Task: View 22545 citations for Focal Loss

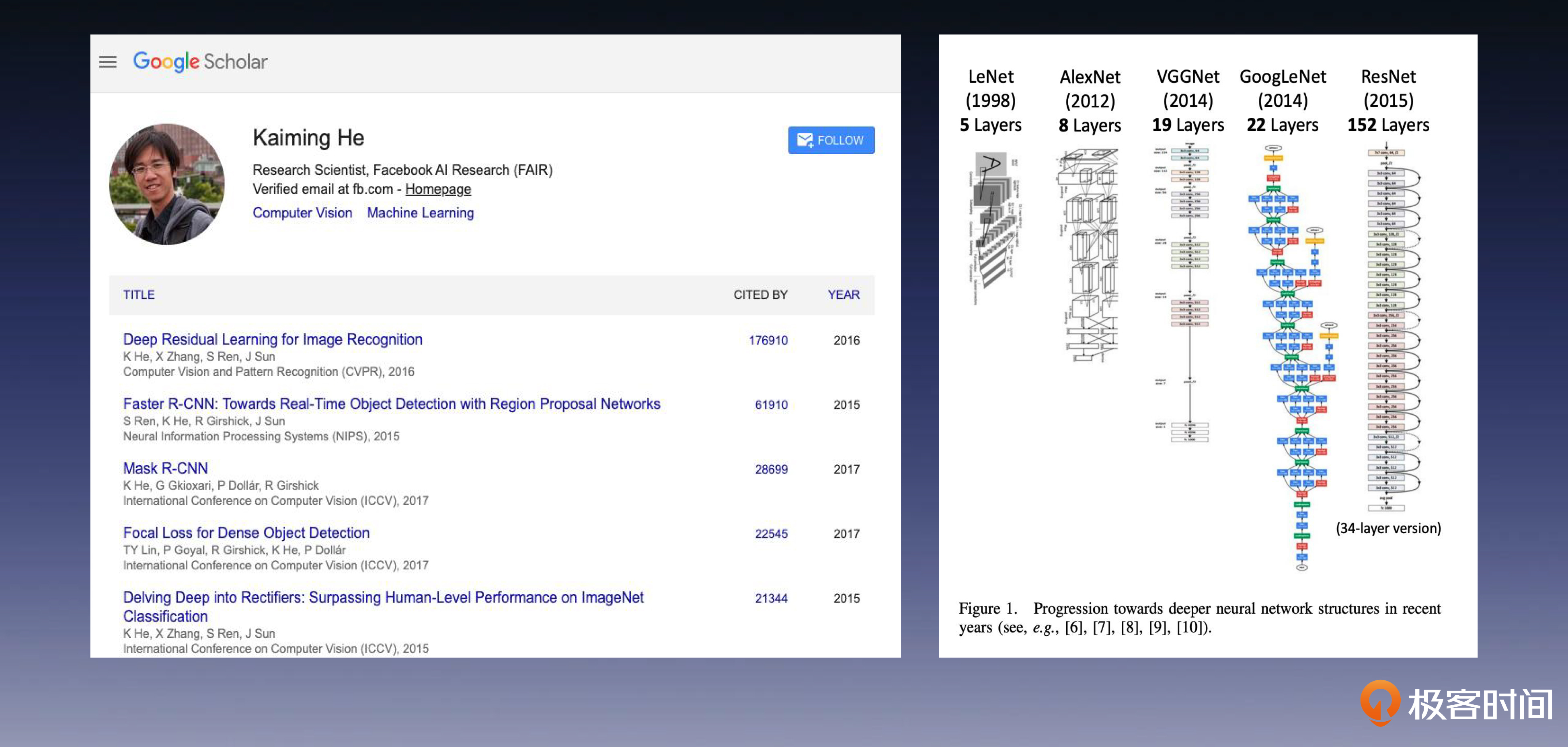Action: [x=771, y=534]
